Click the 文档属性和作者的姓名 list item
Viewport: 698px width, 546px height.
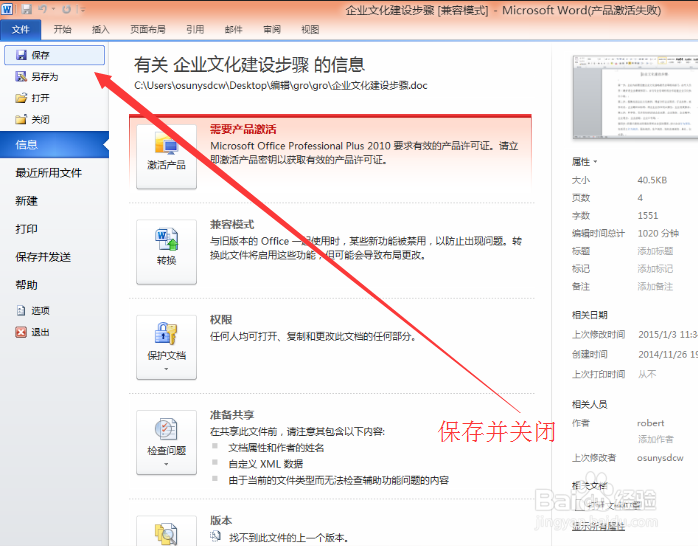coord(276,448)
